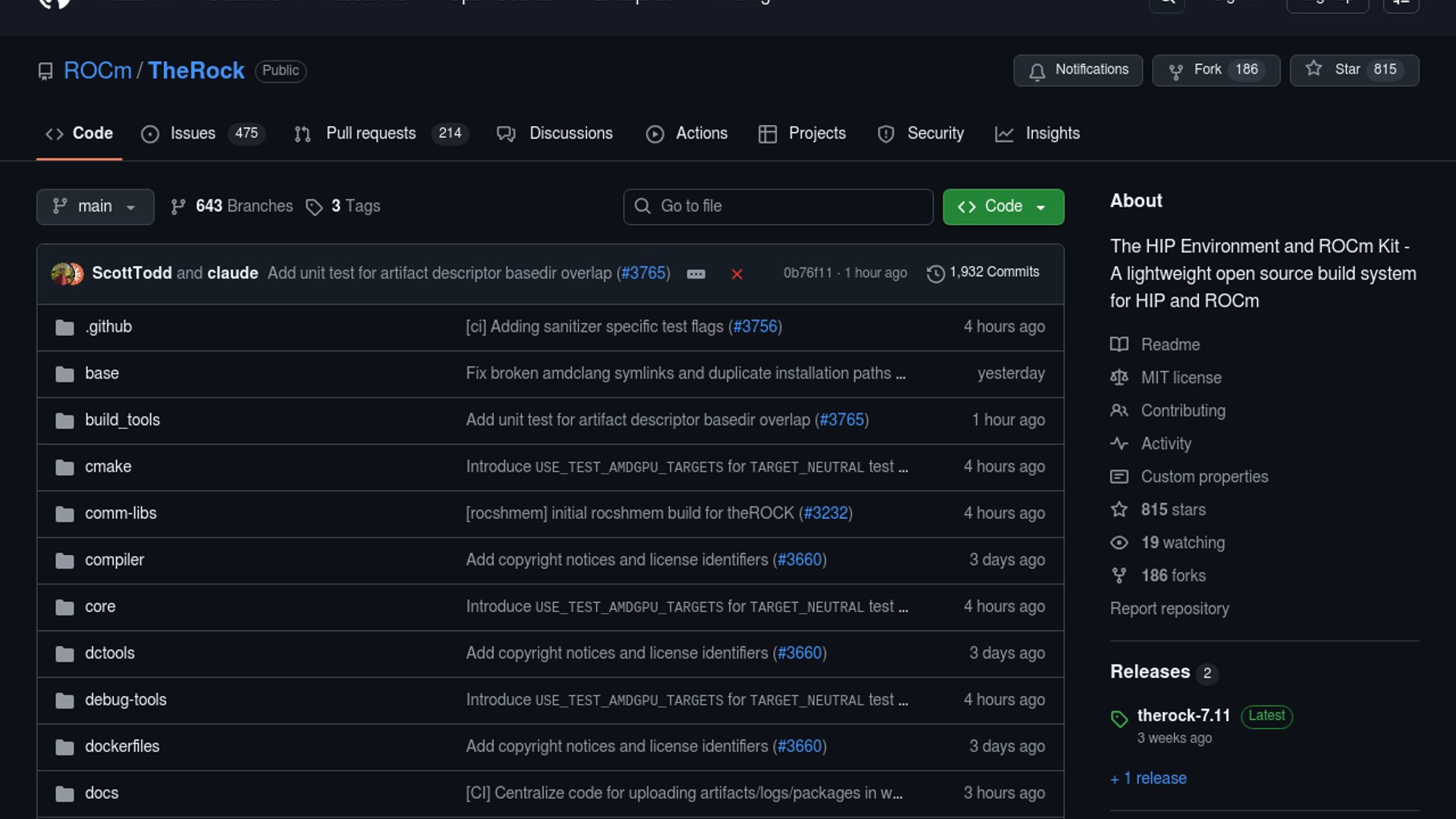View the 19 watching eye link
This screenshot has width=1456, height=819.
coord(1182,543)
